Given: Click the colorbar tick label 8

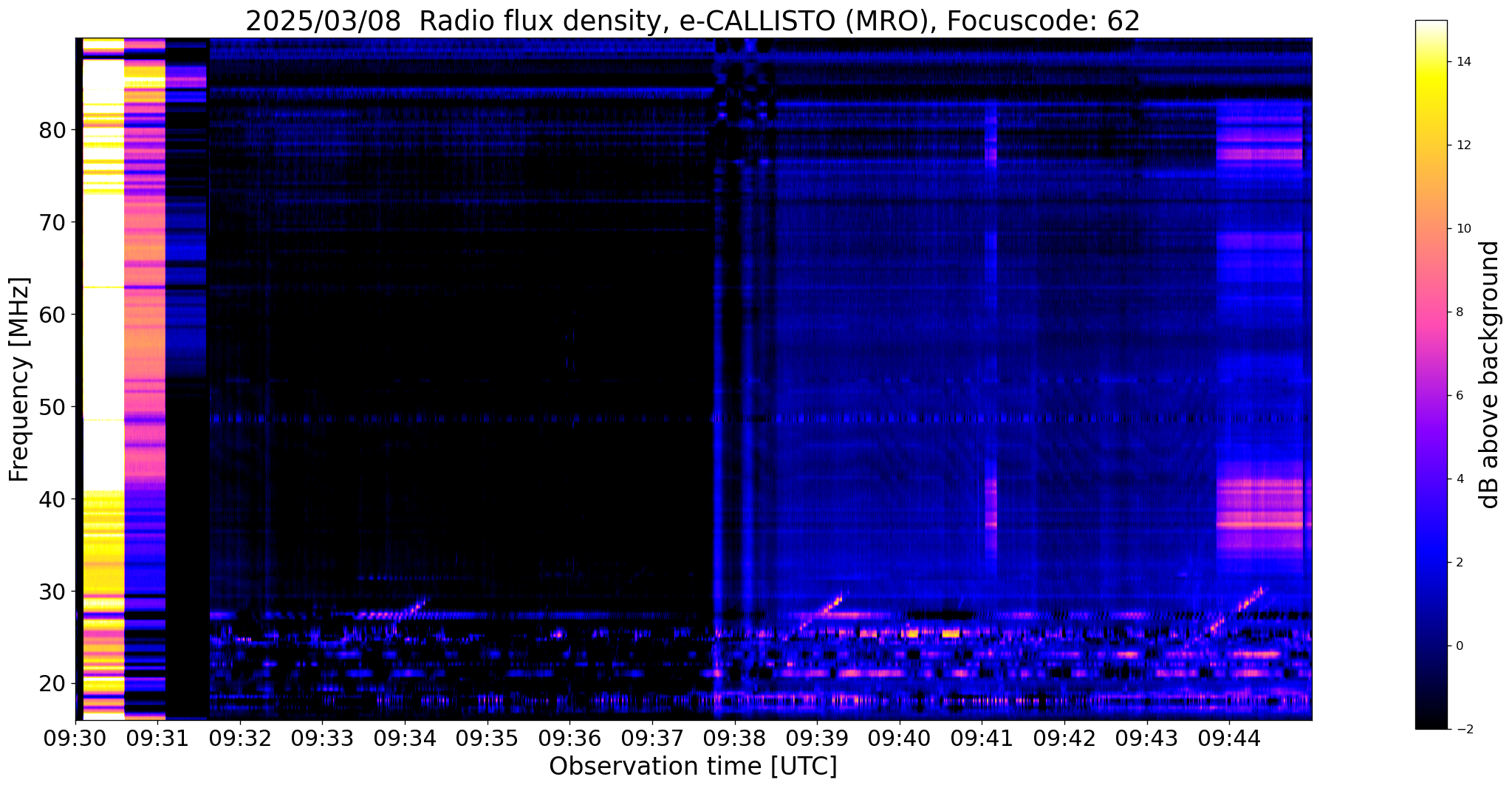Looking at the screenshot, I should tap(1459, 312).
